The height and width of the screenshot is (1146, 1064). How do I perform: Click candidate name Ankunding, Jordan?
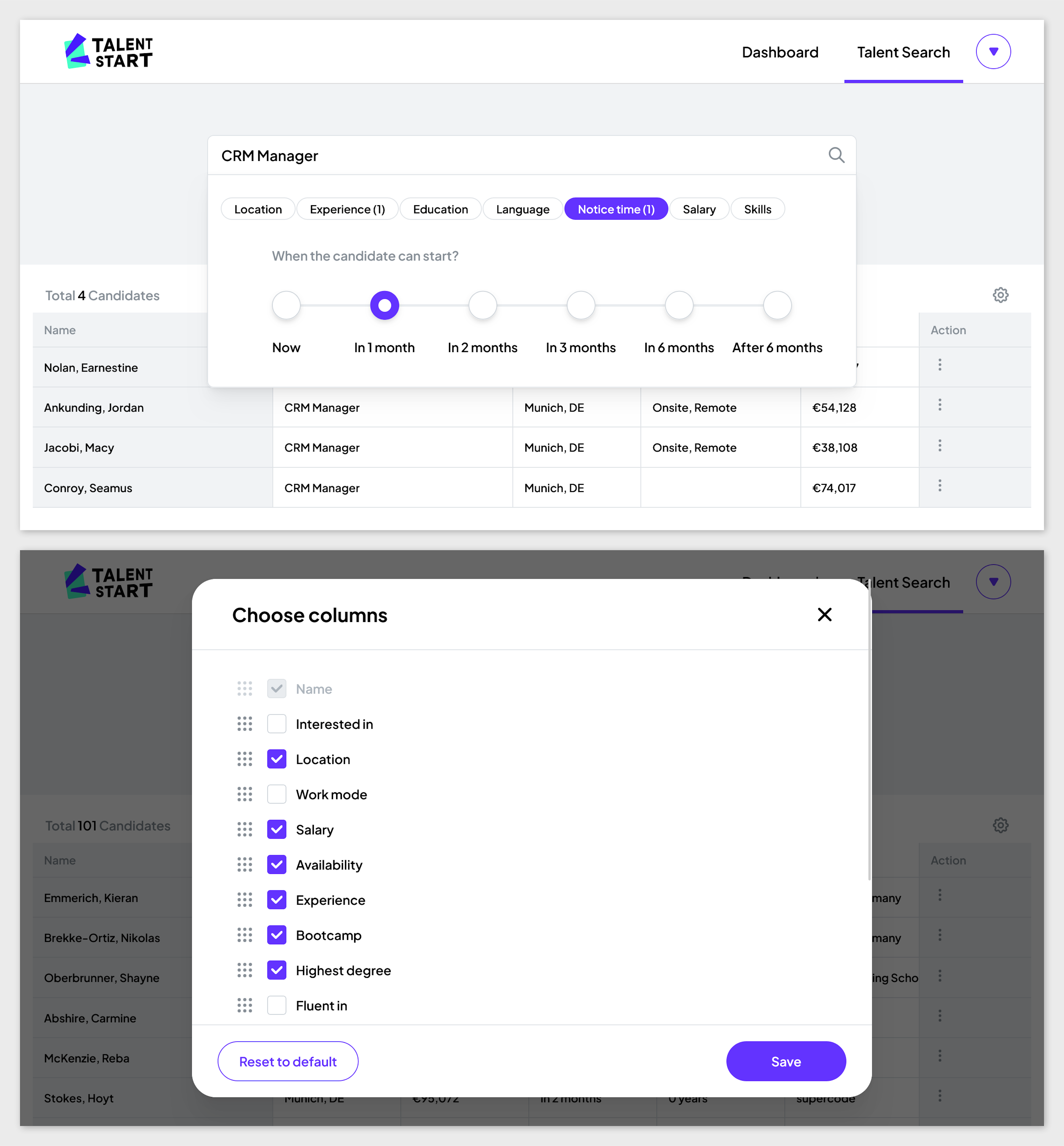click(94, 407)
